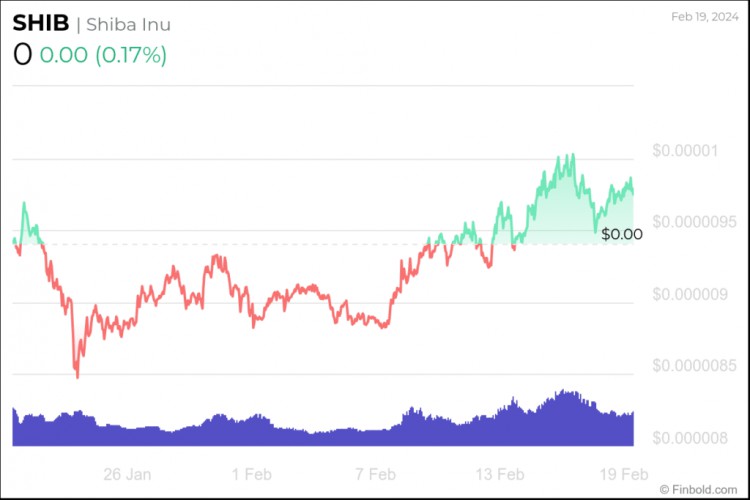The width and height of the screenshot is (750, 500).
Task: Click the 26 Jan axis label
Action: (x=127, y=474)
